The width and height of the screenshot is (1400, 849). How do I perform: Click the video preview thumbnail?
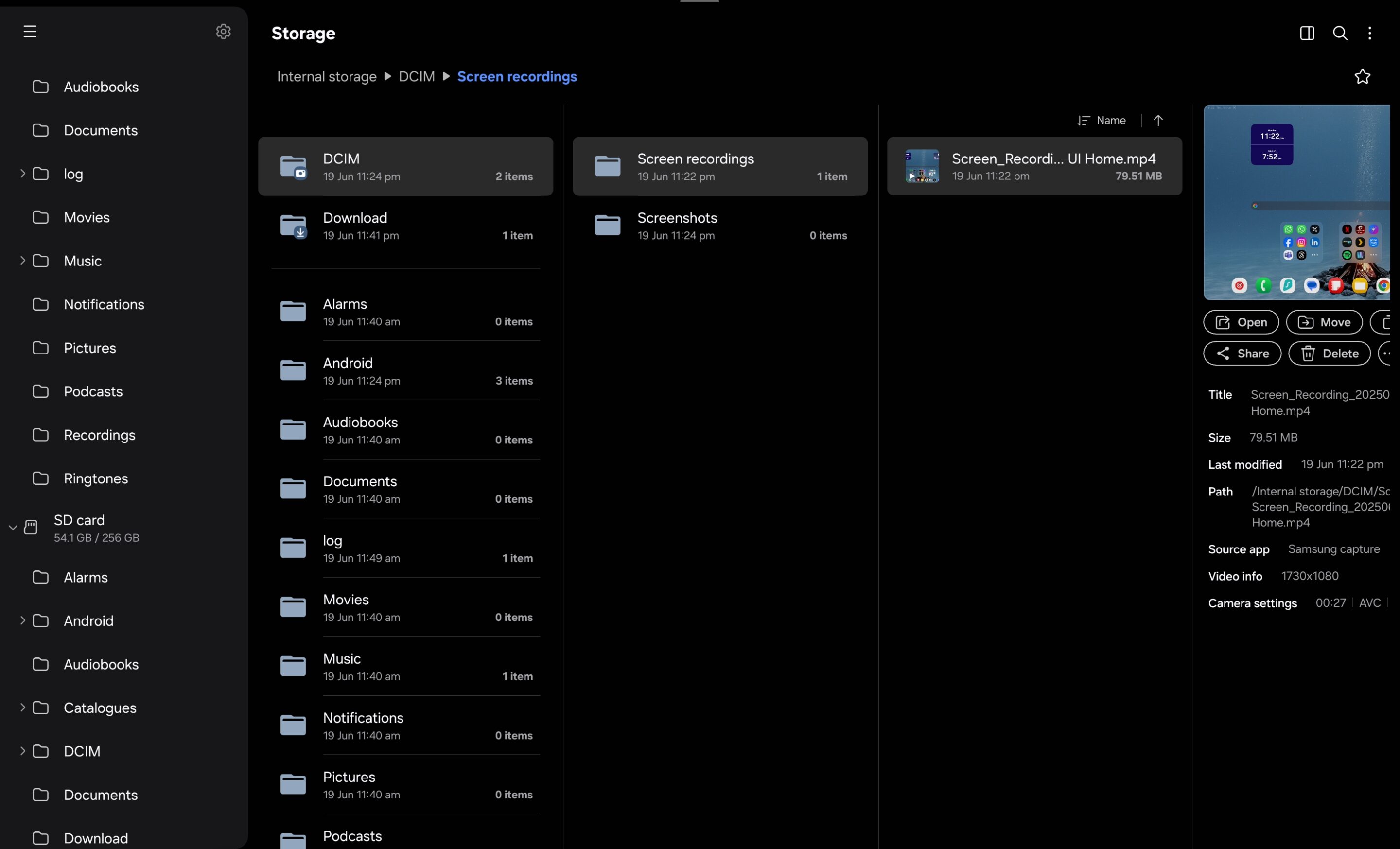click(1296, 202)
